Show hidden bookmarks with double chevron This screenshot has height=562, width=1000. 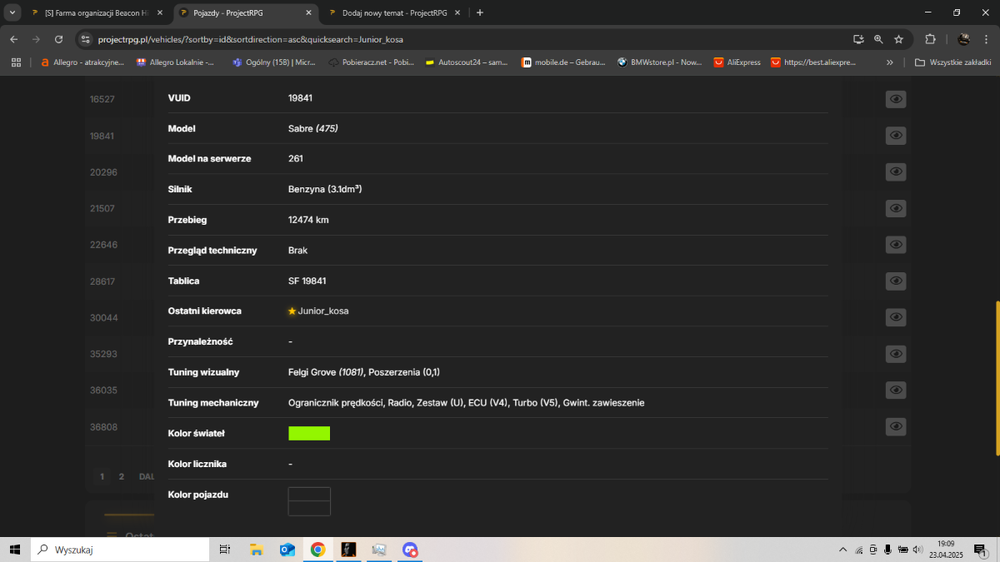tap(890, 63)
